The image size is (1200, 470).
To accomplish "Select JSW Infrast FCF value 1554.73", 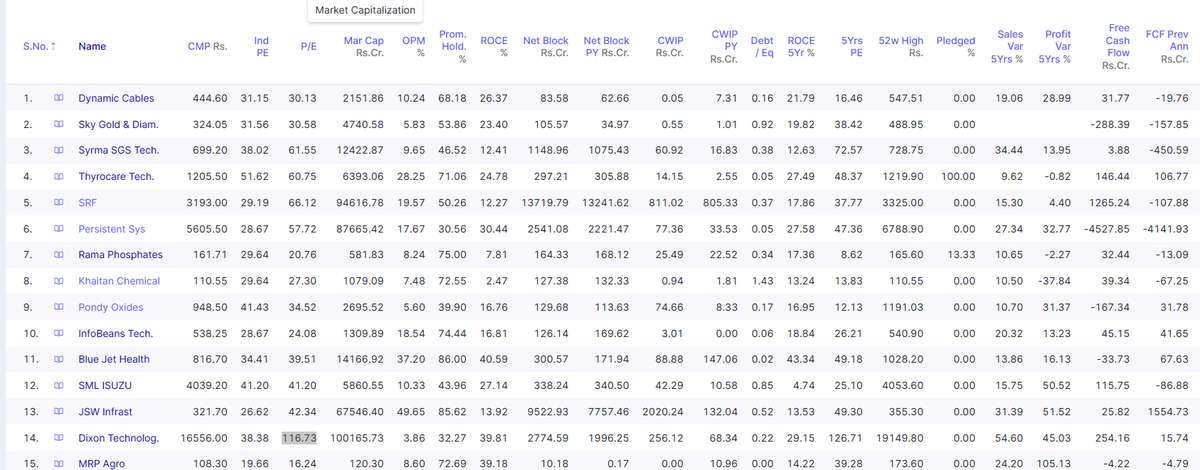I will [1168, 412].
